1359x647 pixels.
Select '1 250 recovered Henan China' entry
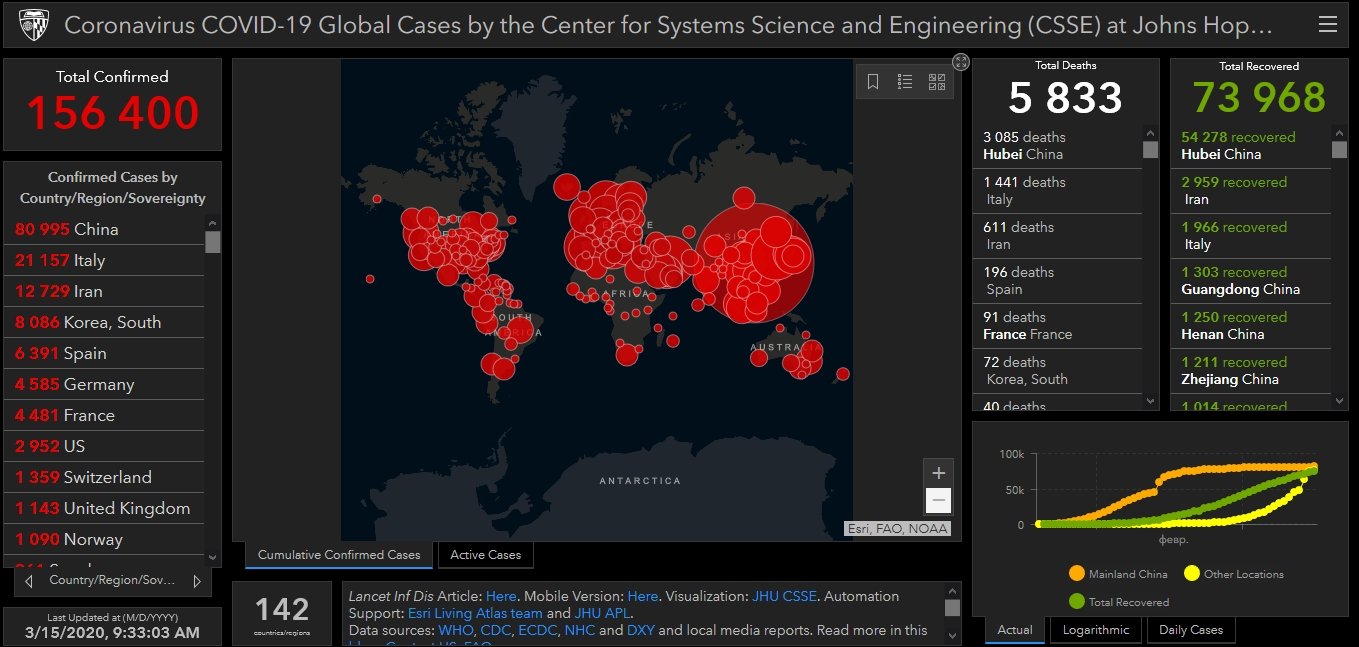tap(1252, 326)
